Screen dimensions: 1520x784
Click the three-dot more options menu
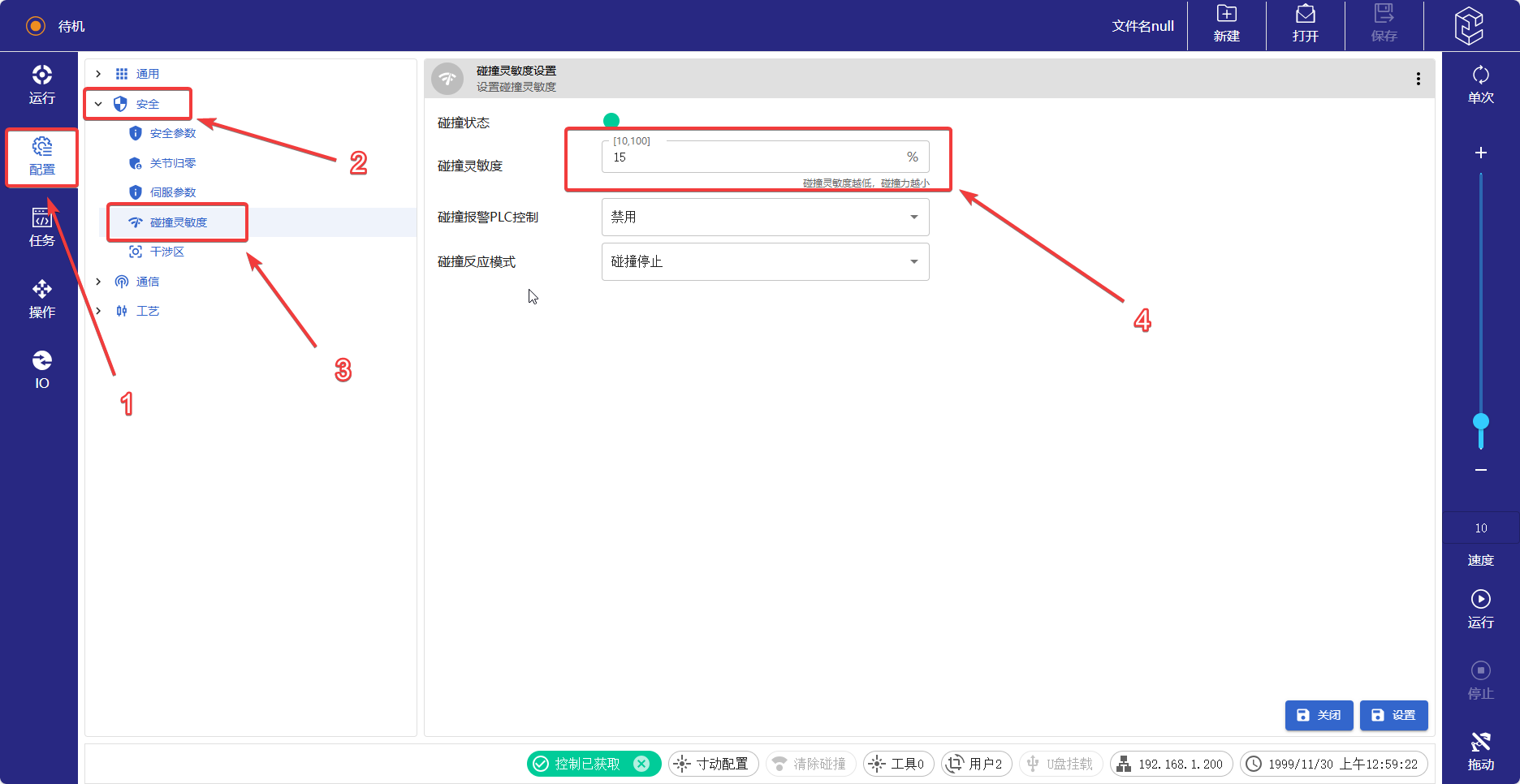[1418, 79]
